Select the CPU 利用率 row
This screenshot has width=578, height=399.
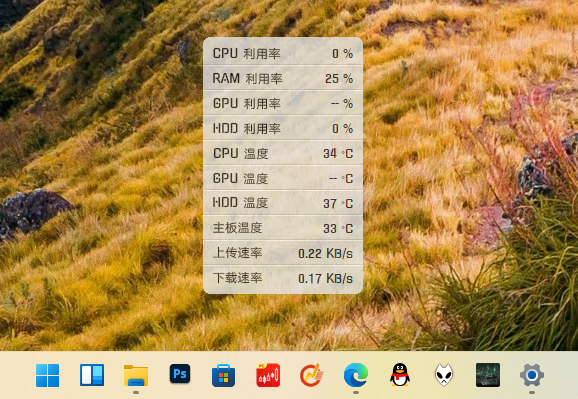[283, 53]
